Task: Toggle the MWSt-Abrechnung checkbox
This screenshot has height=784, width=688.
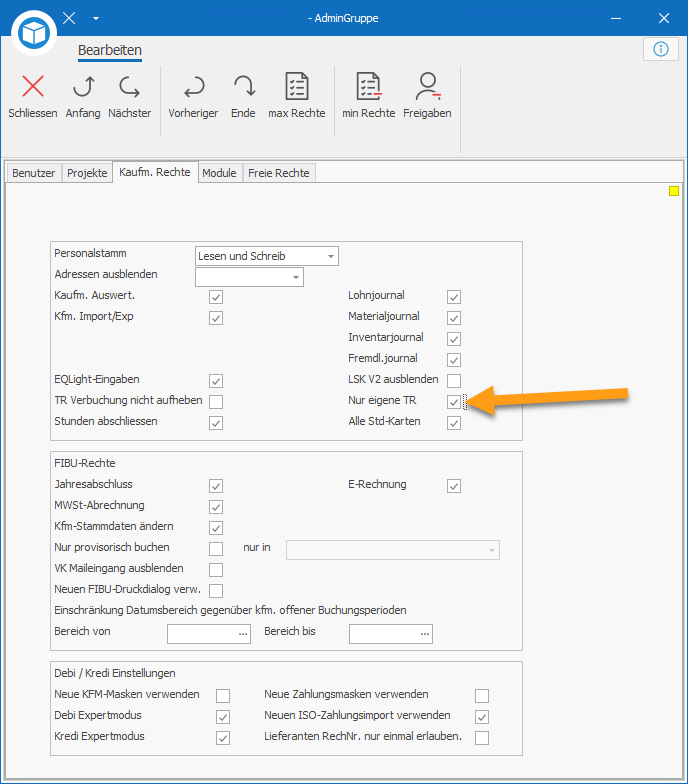Action: coord(216,507)
